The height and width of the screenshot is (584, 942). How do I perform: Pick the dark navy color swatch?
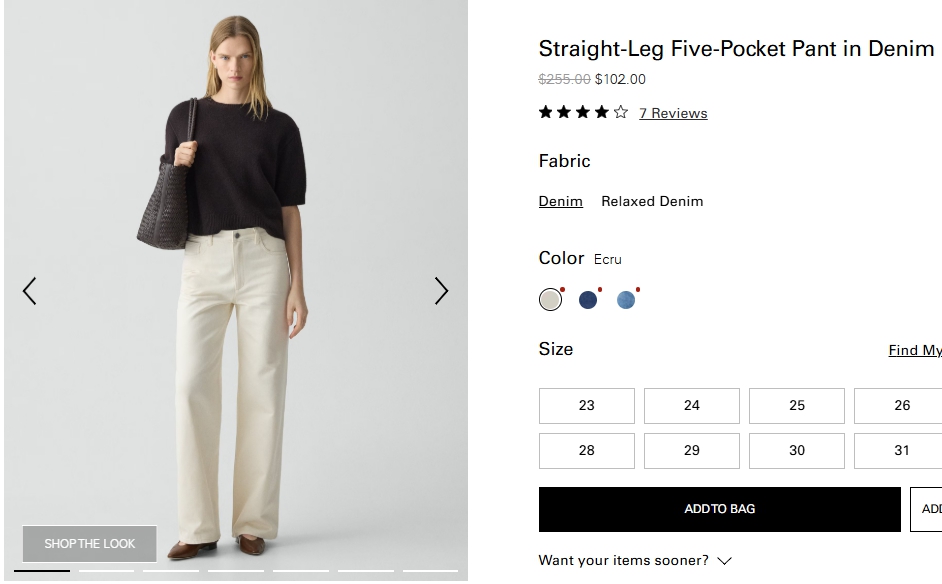point(588,299)
